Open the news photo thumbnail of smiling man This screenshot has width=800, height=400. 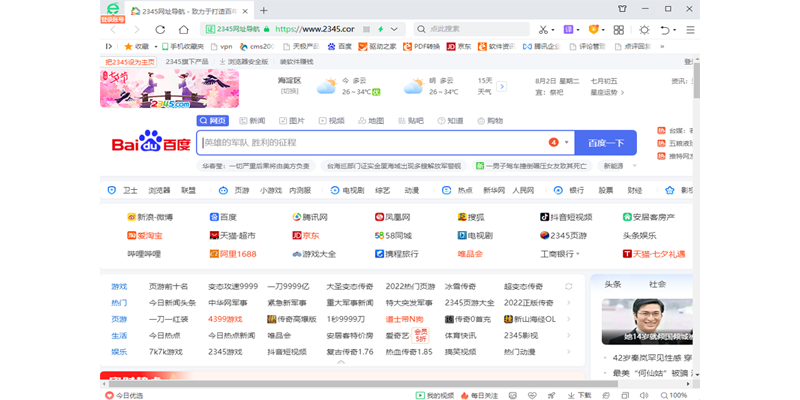pyautogui.click(x=646, y=321)
